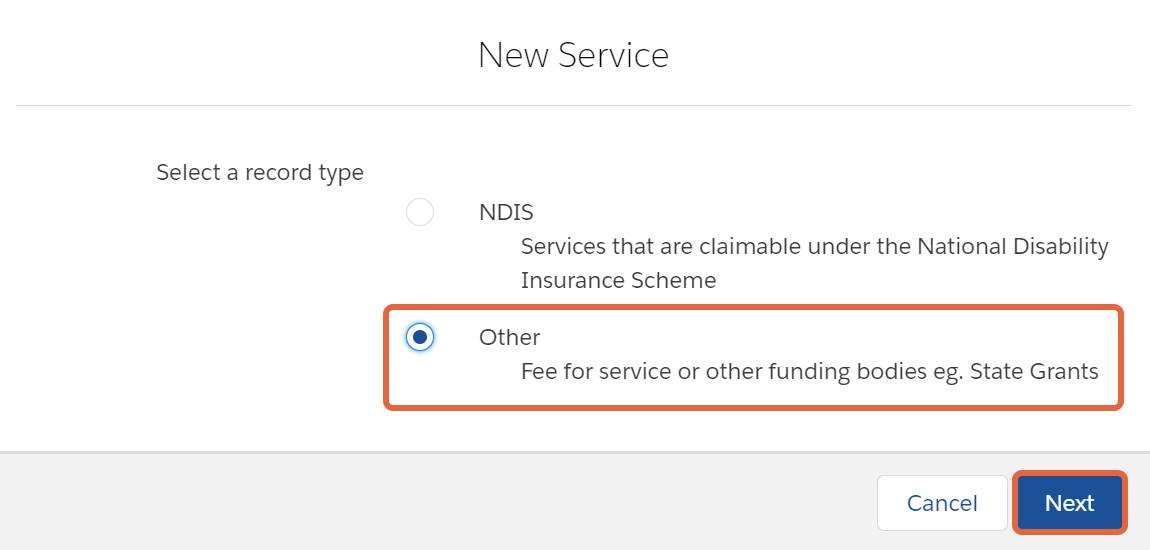Click the Next button
Viewport: 1150px width, 550px height.
[1069, 503]
